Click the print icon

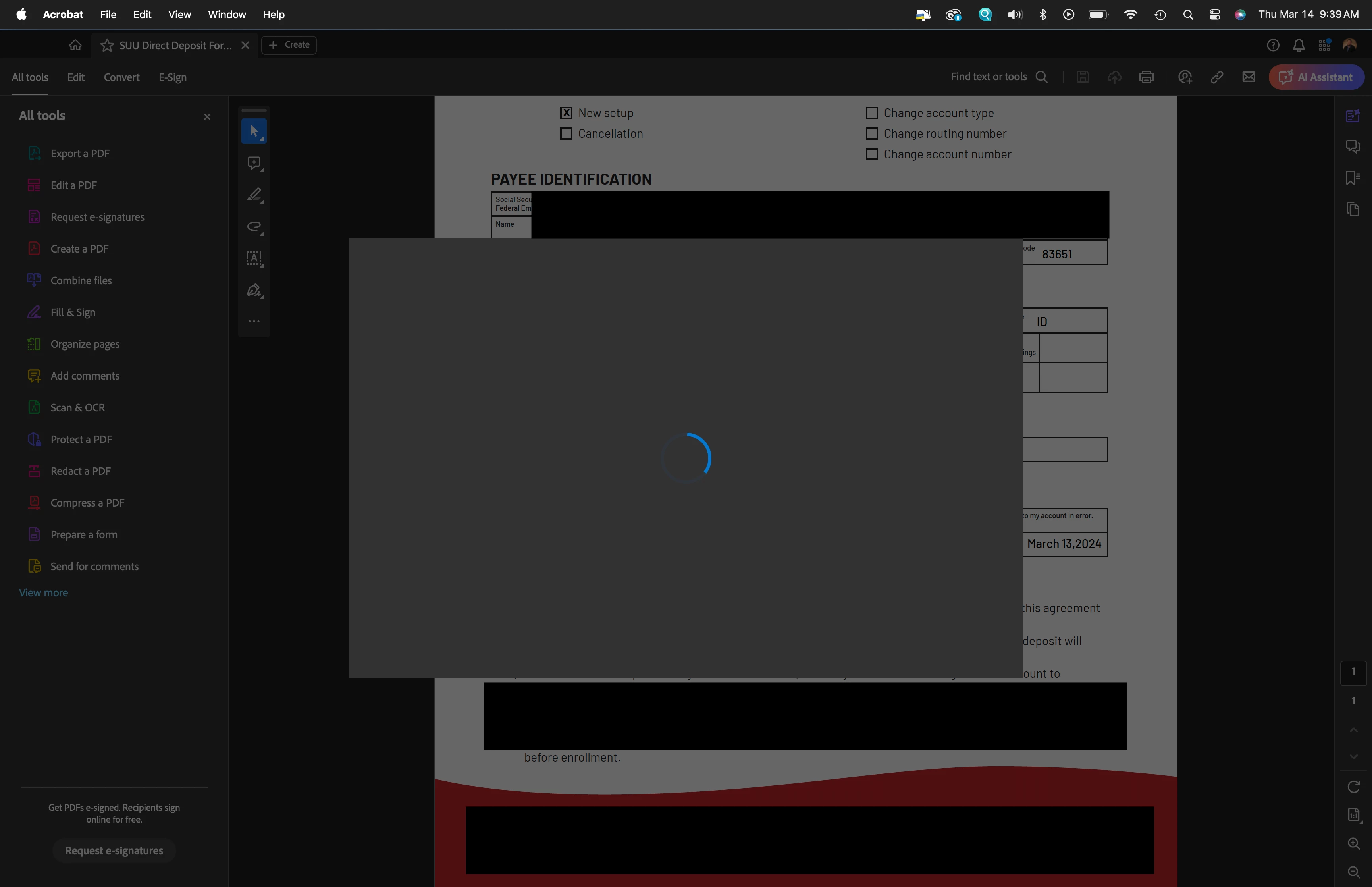(1146, 77)
